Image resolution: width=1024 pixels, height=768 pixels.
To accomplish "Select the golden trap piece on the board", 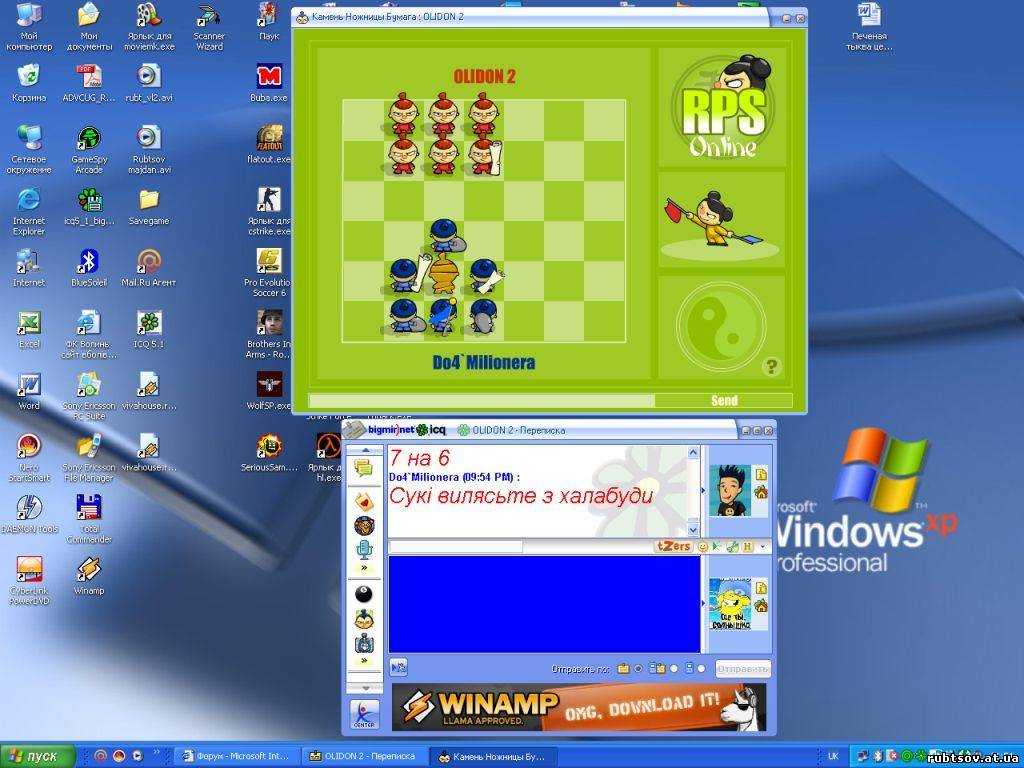I will (x=444, y=275).
